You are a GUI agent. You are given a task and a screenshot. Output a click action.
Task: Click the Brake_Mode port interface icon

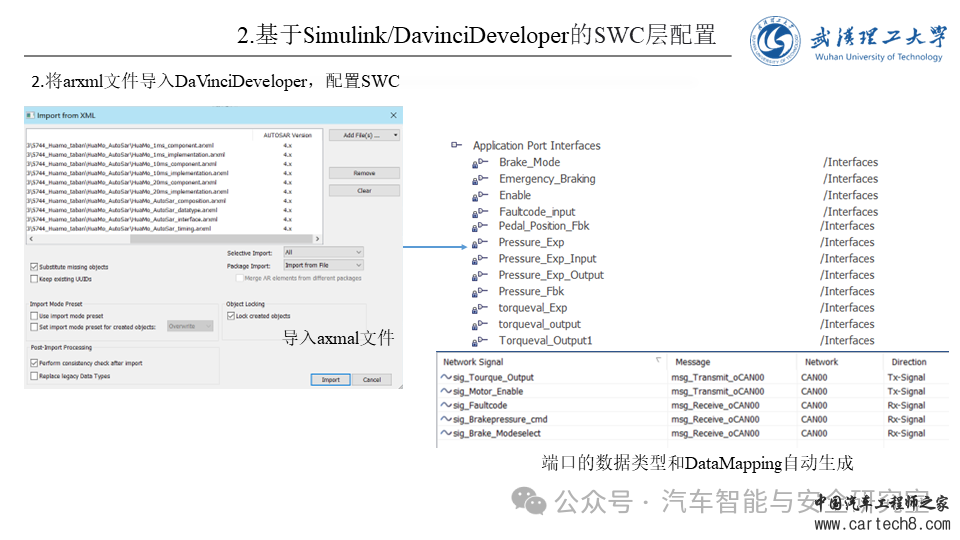pyautogui.click(x=480, y=163)
